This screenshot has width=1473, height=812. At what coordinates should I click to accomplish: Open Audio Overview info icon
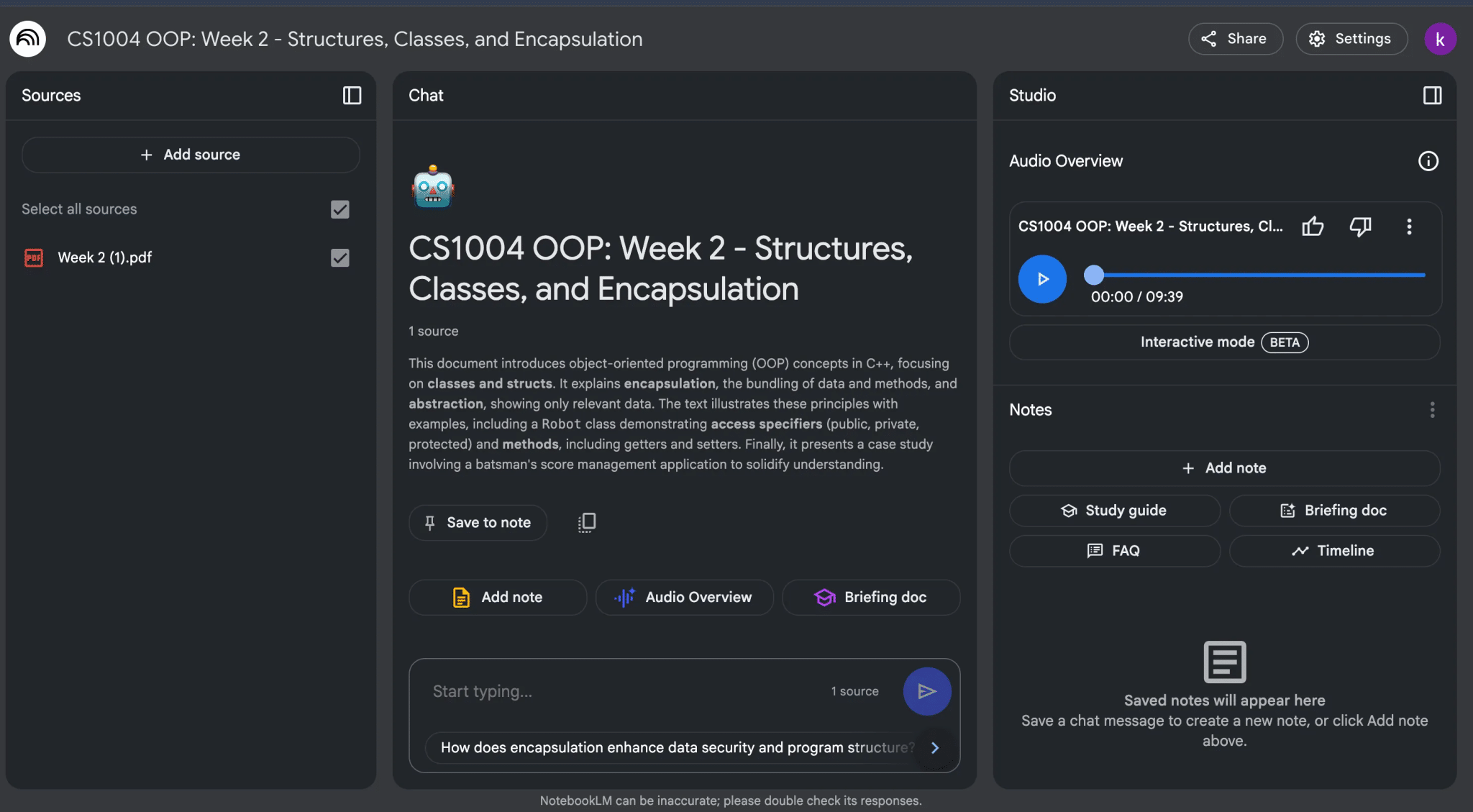(1428, 161)
